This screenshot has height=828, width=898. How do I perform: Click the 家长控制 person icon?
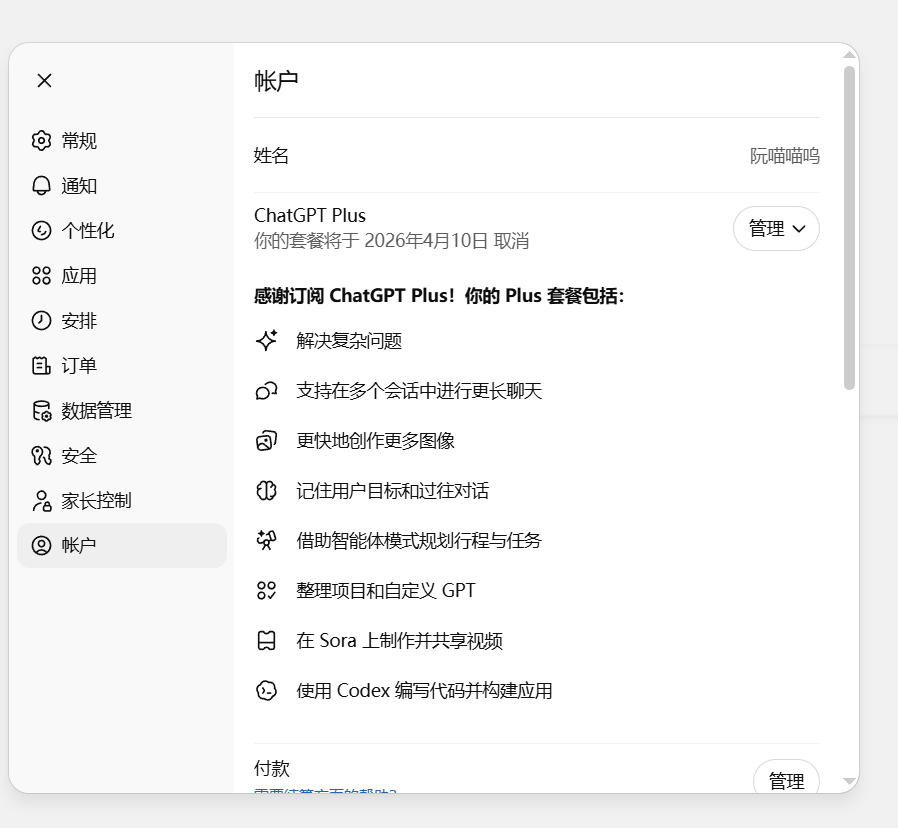(x=41, y=501)
